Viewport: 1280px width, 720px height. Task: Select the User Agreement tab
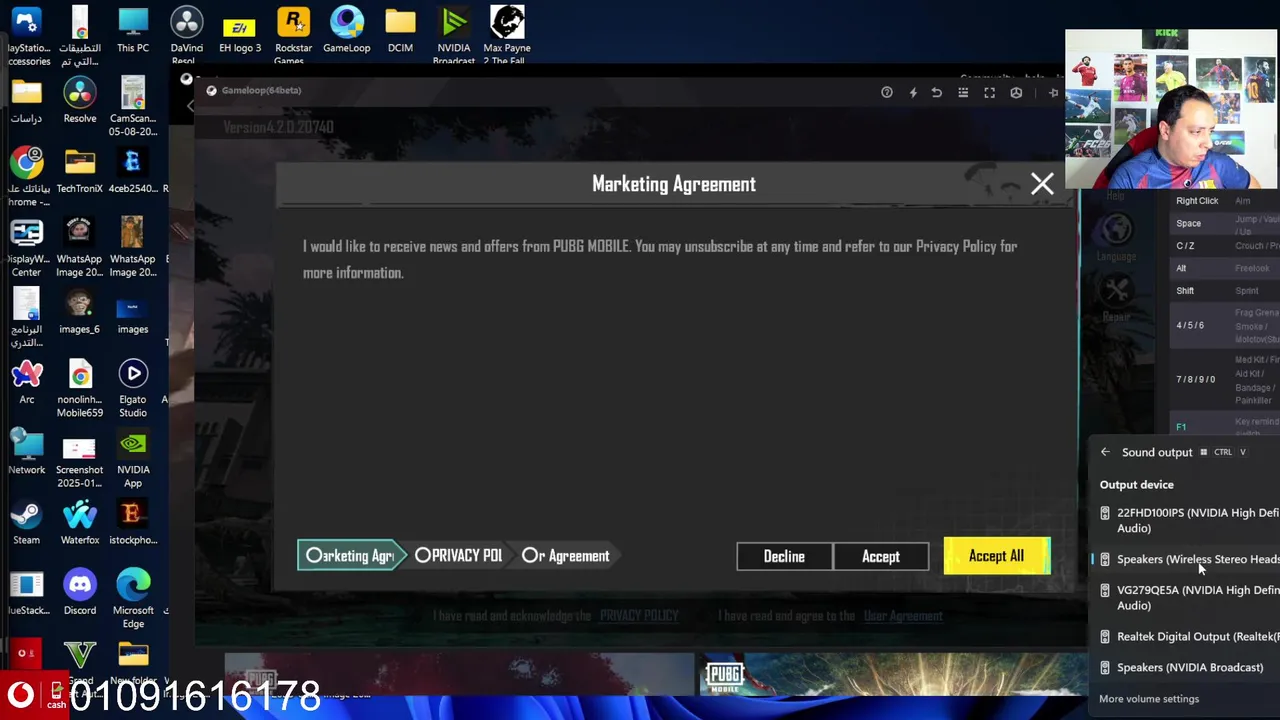(566, 556)
